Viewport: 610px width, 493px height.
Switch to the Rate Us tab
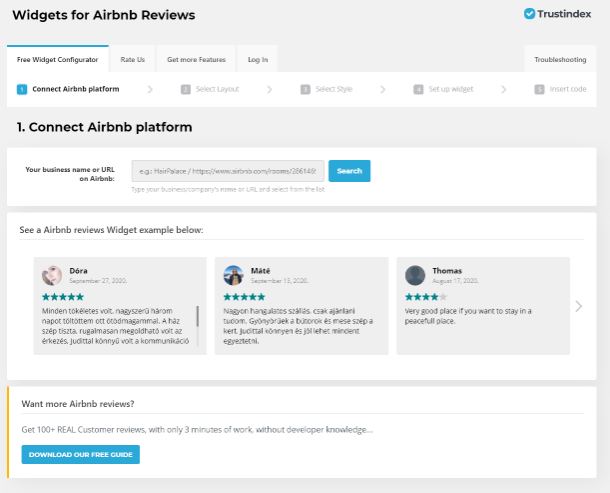click(133, 60)
